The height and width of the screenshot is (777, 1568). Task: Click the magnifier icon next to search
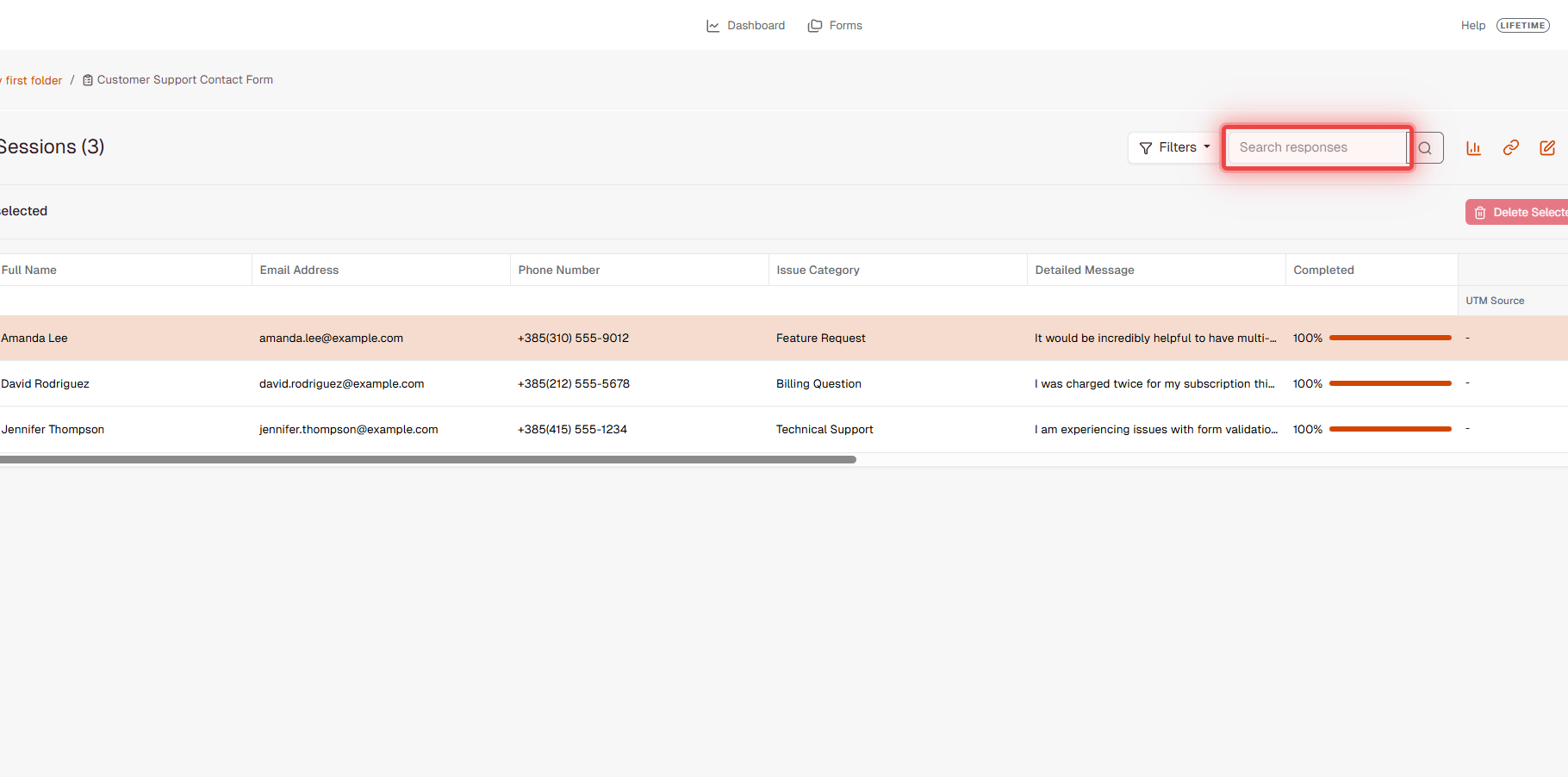coord(1425,147)
